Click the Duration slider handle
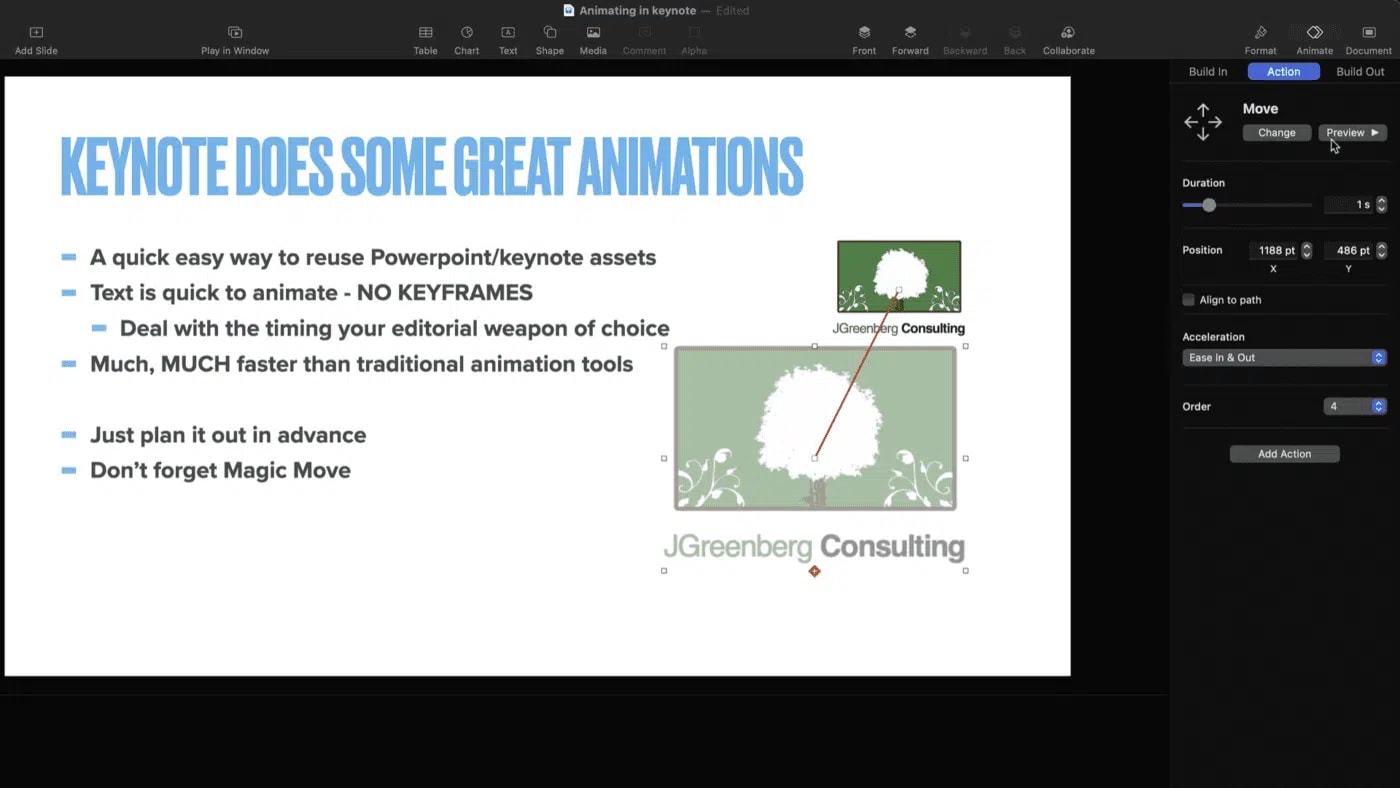The height and width of the screenshot is (788, 1400). coord(1209,205)
